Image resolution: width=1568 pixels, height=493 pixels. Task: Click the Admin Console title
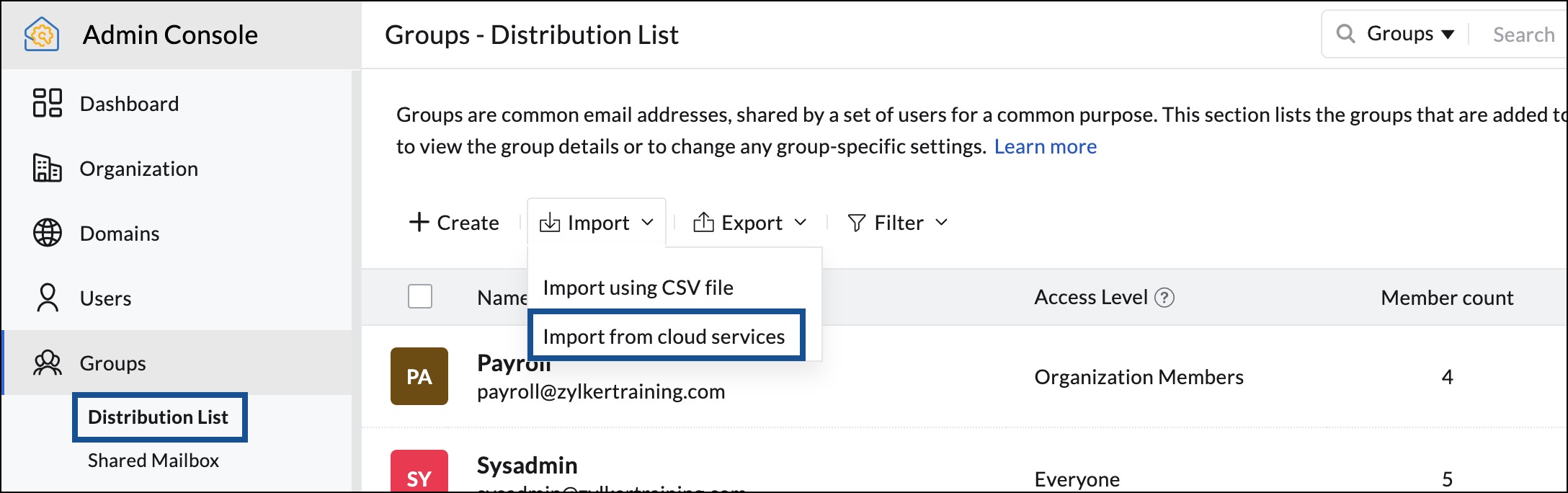[170, 34]
